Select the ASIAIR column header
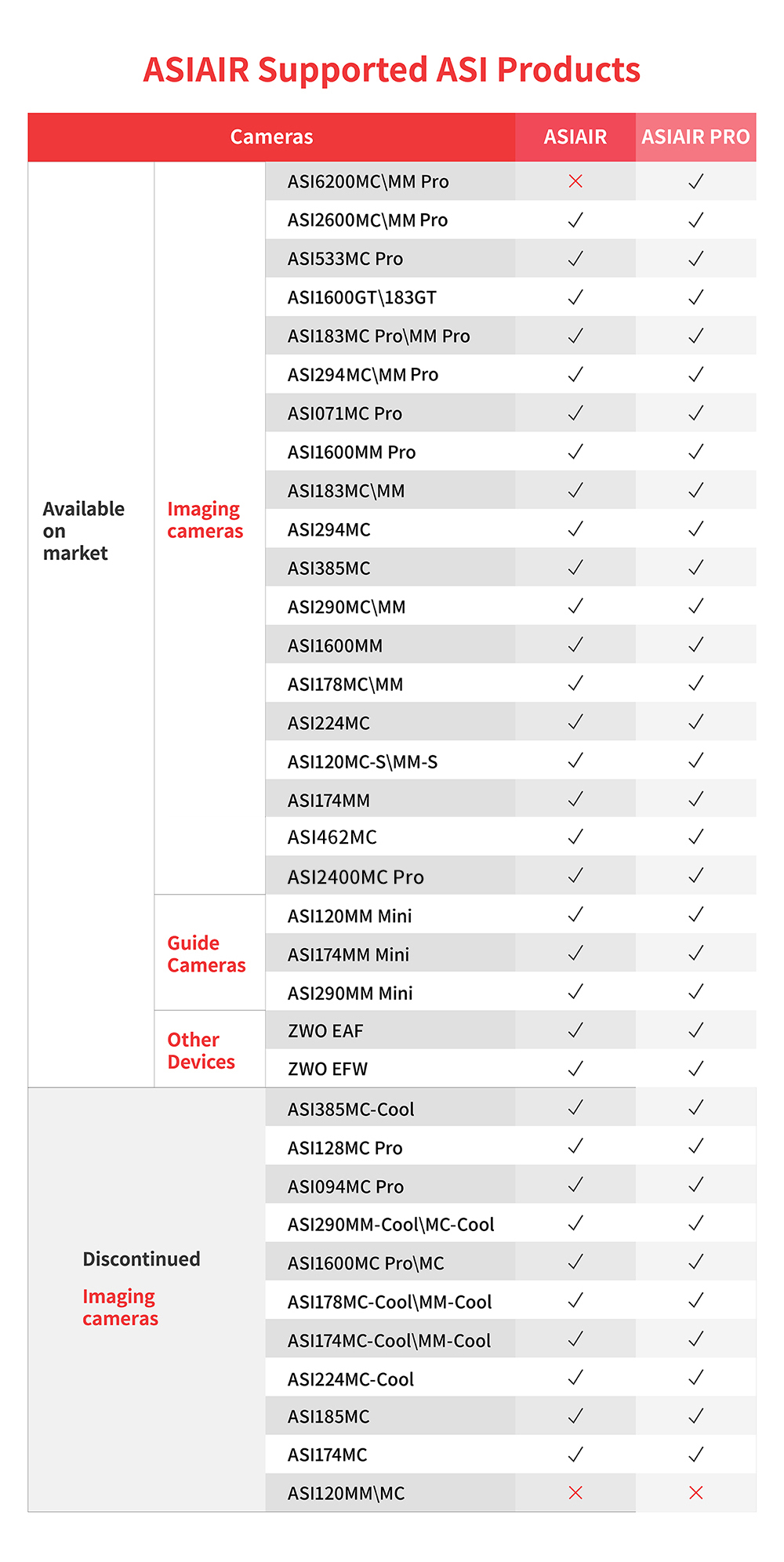The width and height of the screenshot is (784, 1562). pos(575,137)
